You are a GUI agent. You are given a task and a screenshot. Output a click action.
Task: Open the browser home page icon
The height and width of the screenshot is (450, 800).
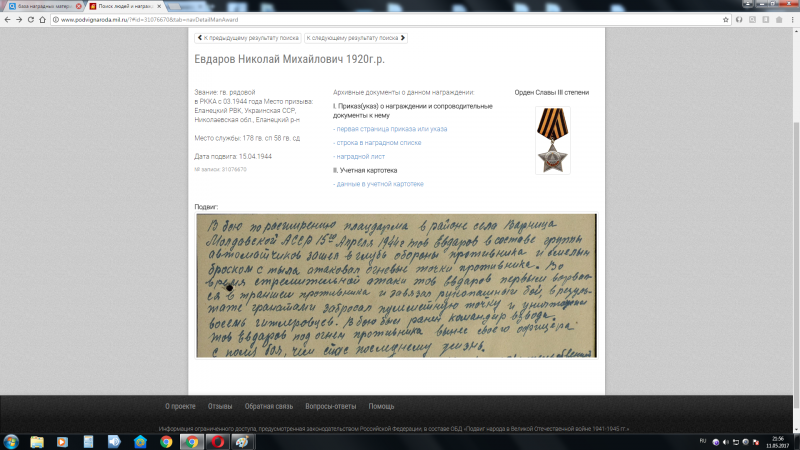click(42, 19)
